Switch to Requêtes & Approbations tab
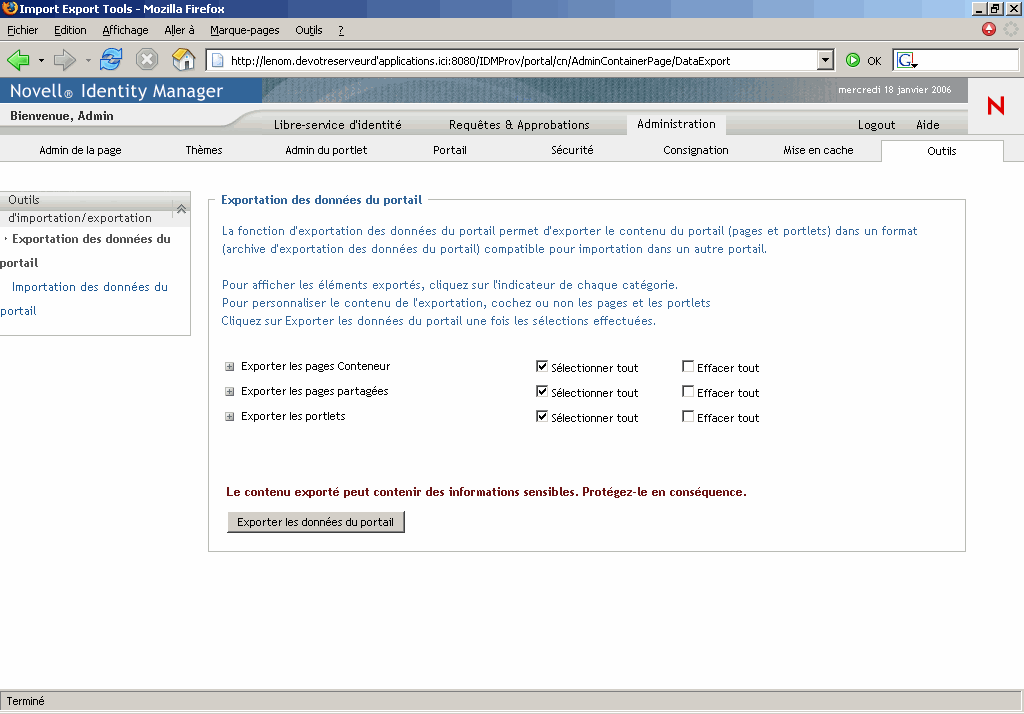 (x=519, y=125)
